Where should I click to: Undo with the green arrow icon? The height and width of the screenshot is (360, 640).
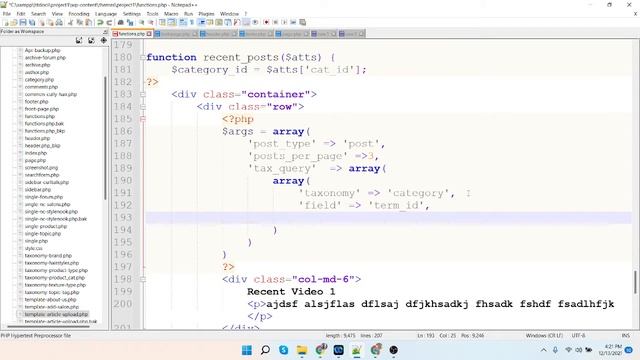click(x=100, y=22)
